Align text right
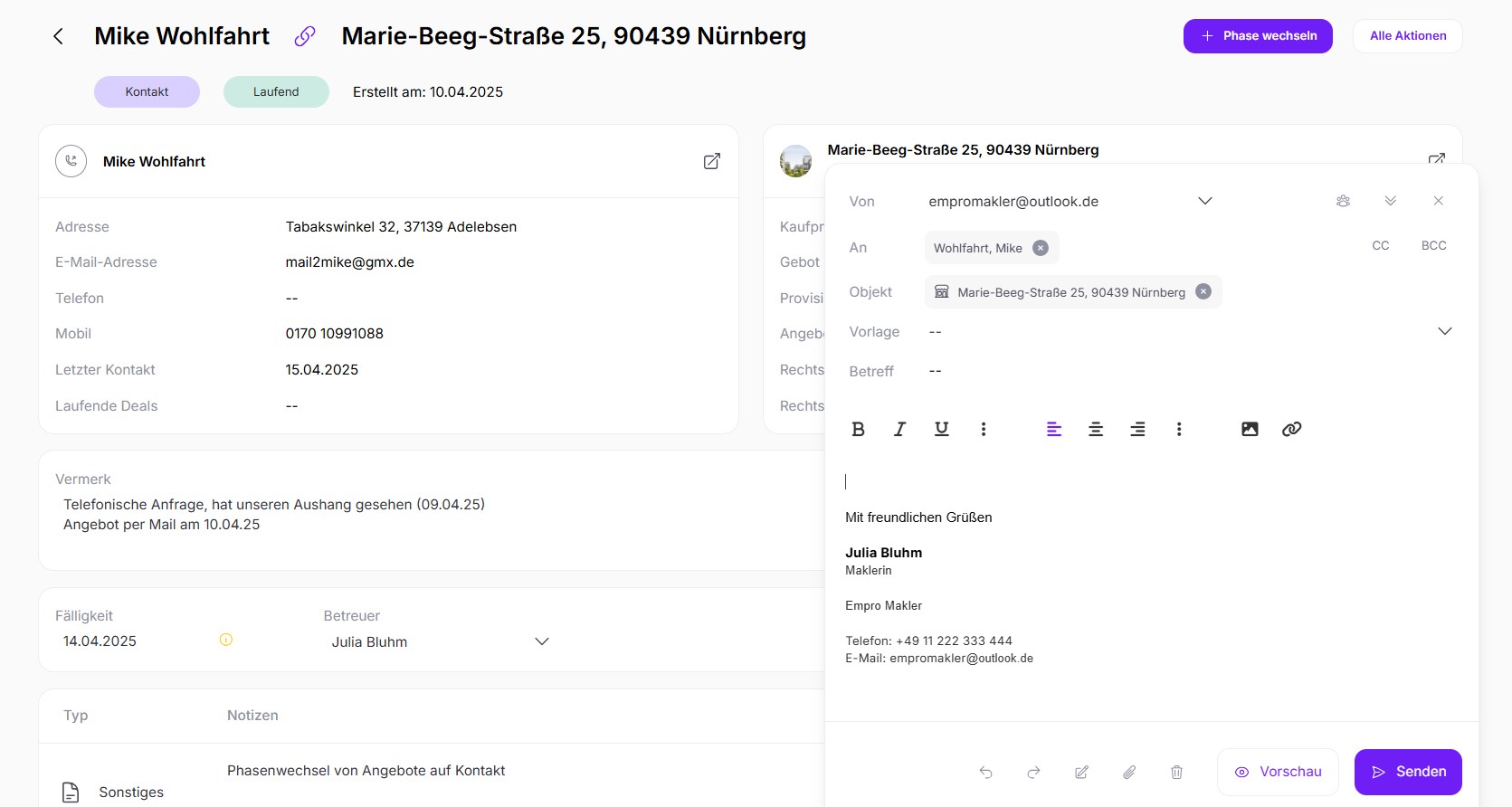The width and height of the screenshot is (1512, 807). click(1137, 429)
